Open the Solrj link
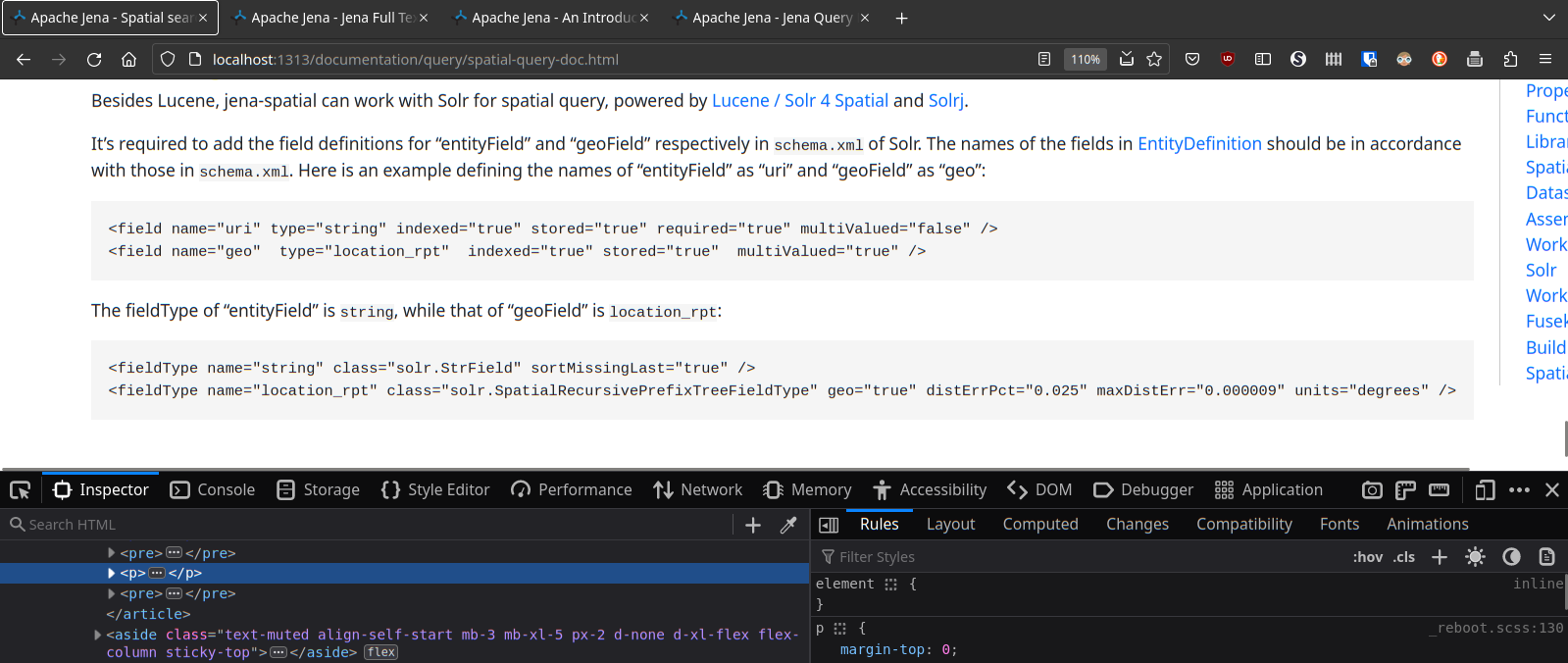The height and width of the screenshot is (663, 1568). pyautogui.click(x=945, y=100)
